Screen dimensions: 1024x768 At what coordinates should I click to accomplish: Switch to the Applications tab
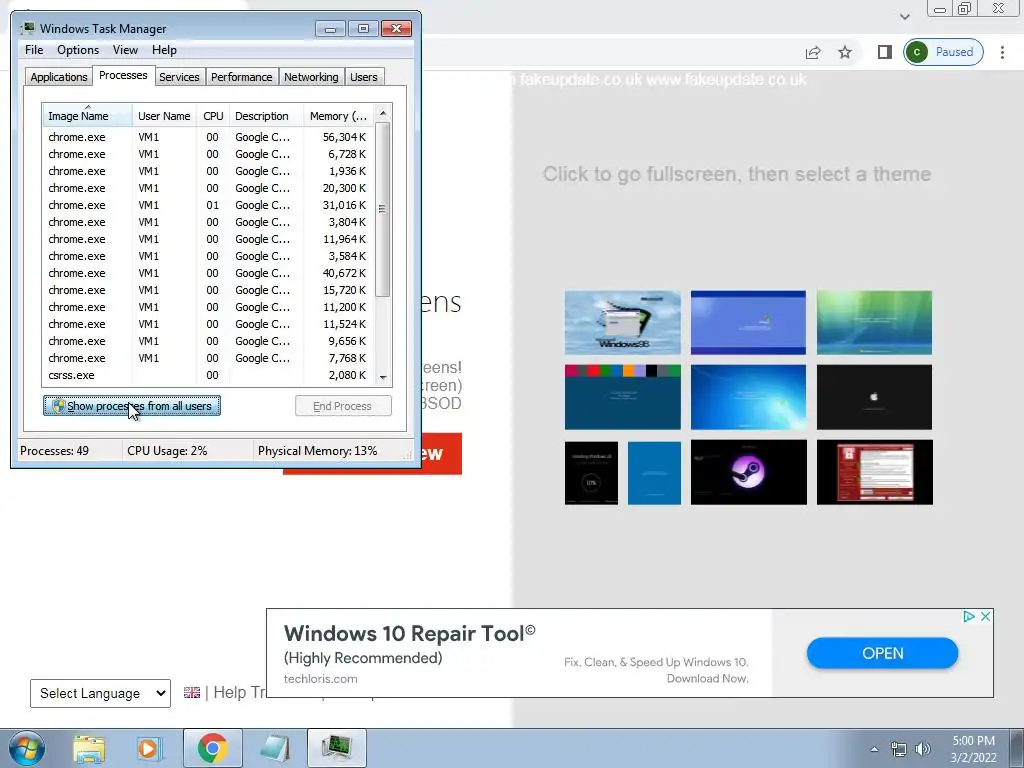tap(59, 77)
